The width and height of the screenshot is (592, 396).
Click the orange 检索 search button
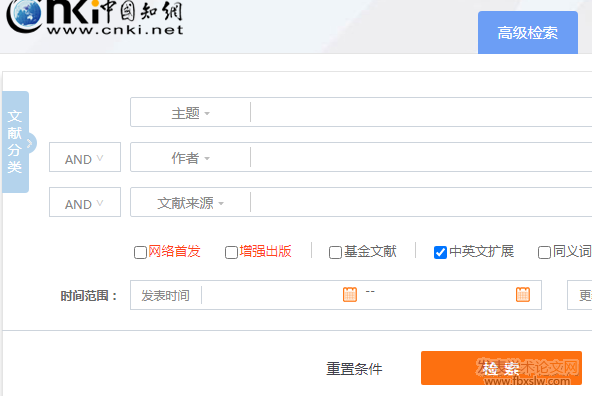501,368
